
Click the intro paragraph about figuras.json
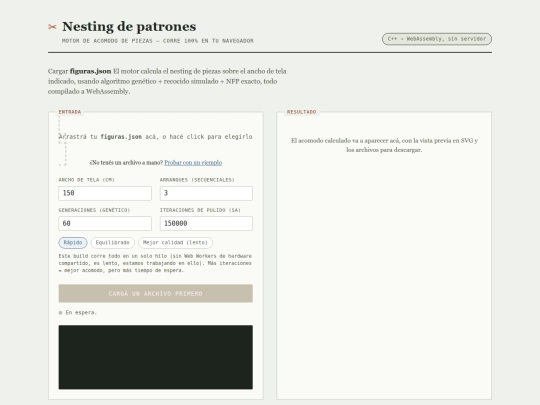coord(167,81)
